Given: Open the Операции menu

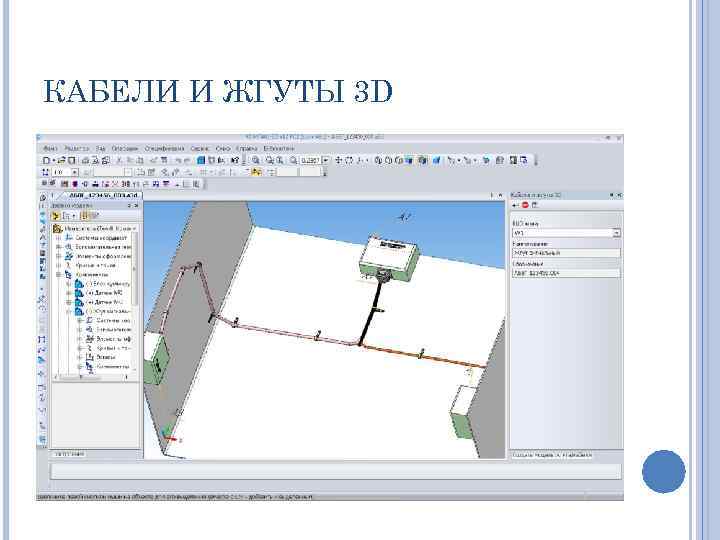Looking at the screenshot, I should (x=125, y=149).
